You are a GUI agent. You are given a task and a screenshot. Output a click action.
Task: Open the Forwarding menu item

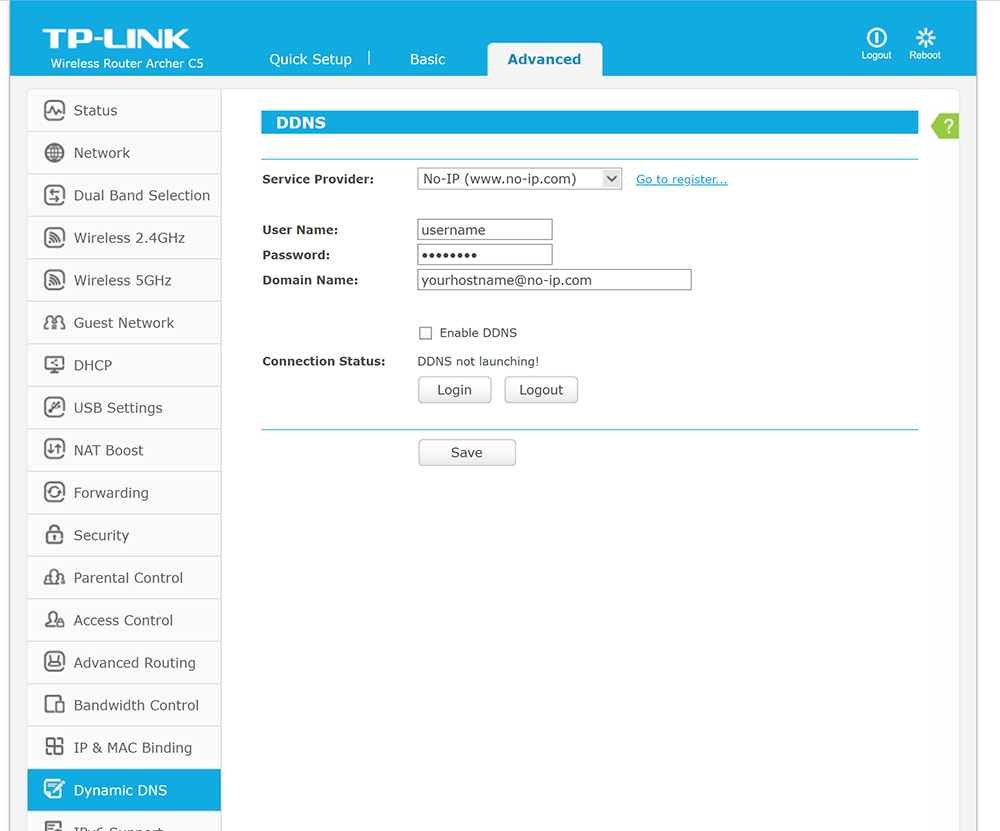(111, 493)
